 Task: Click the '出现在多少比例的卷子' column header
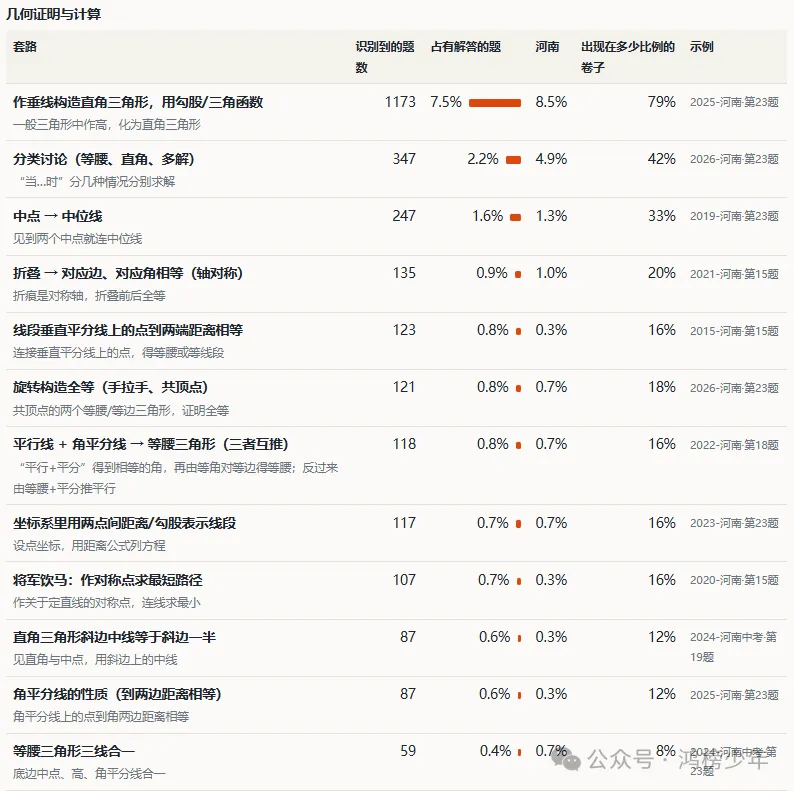(628, 57)
